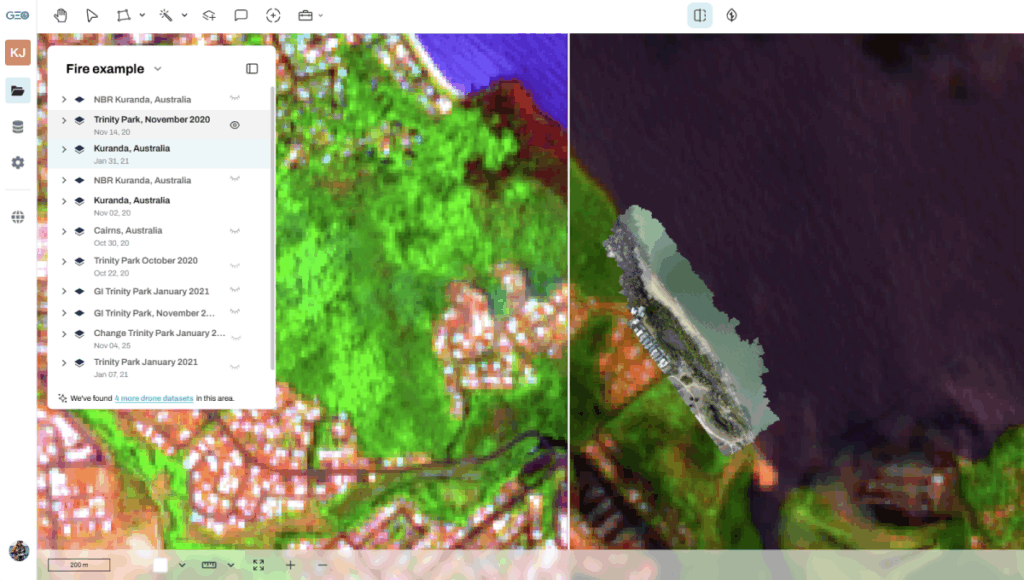
Task: Show the NBR Kuranda top layer
Action: pos(235,98)
